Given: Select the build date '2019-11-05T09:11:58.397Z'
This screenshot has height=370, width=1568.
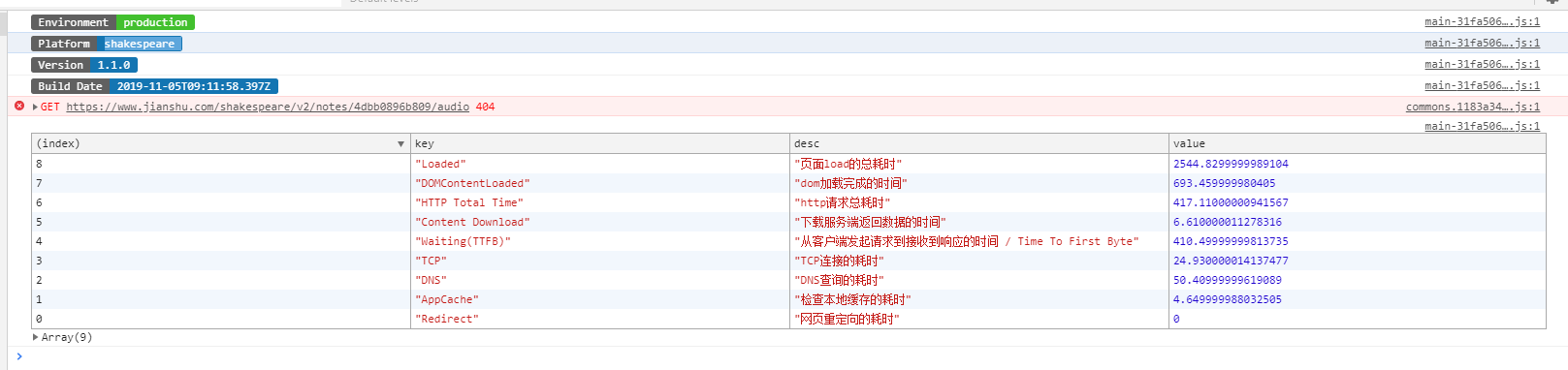Looking at the screenshot, I should (x=194, y=86).
